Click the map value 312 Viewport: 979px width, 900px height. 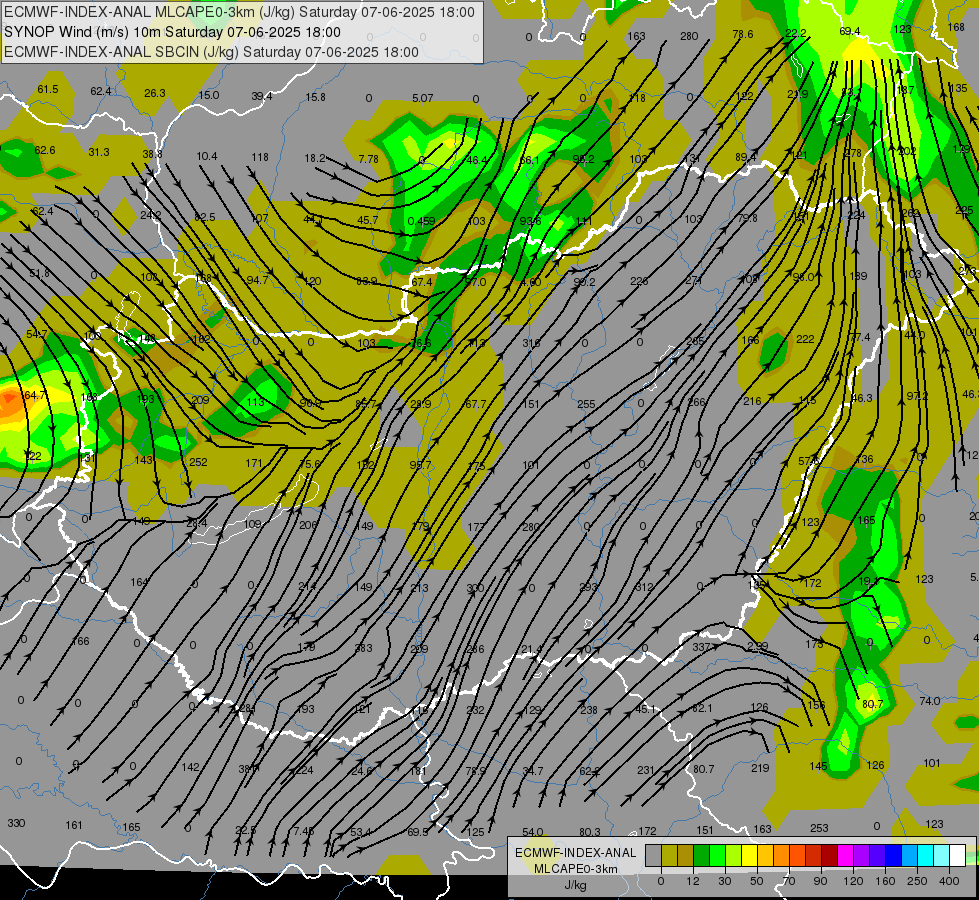[644, 587]
